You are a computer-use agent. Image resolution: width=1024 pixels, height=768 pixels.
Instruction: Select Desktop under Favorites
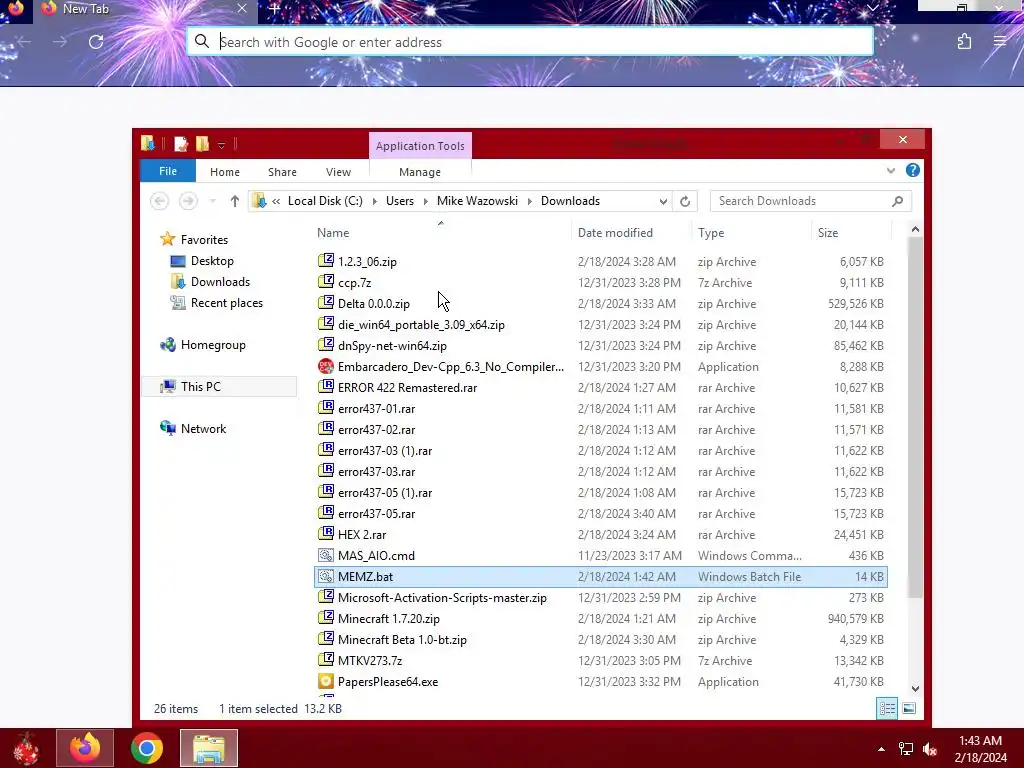point(212,261)
